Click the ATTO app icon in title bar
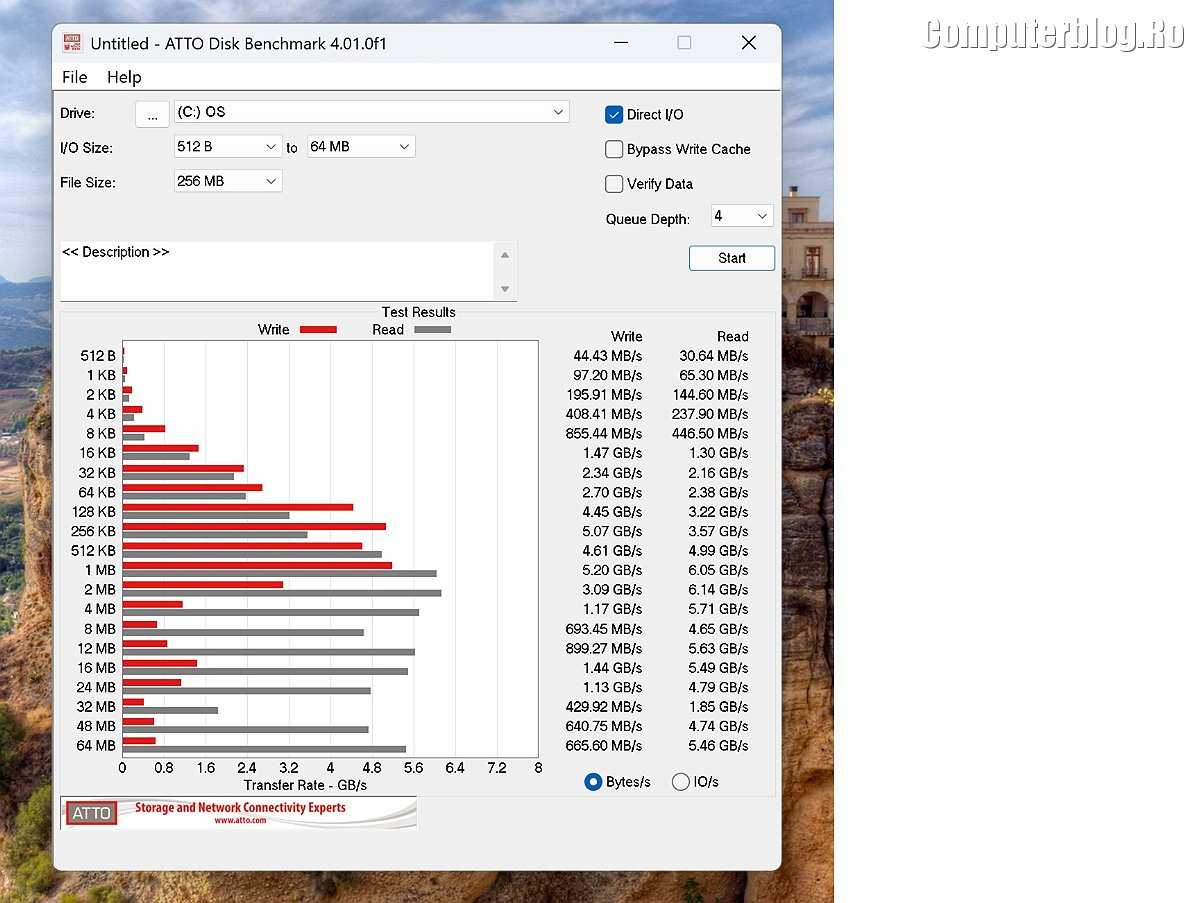Screen dimensions: 1199x903 (72, 43)
